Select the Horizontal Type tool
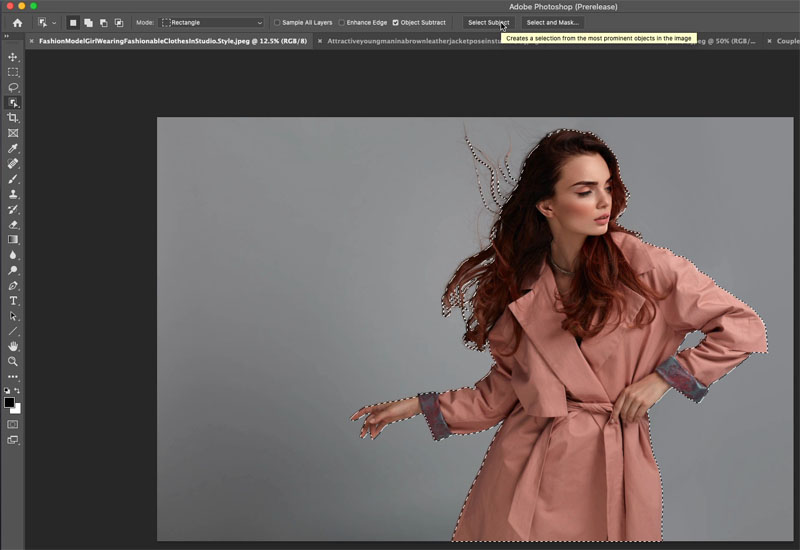 (x=13, y=301)
